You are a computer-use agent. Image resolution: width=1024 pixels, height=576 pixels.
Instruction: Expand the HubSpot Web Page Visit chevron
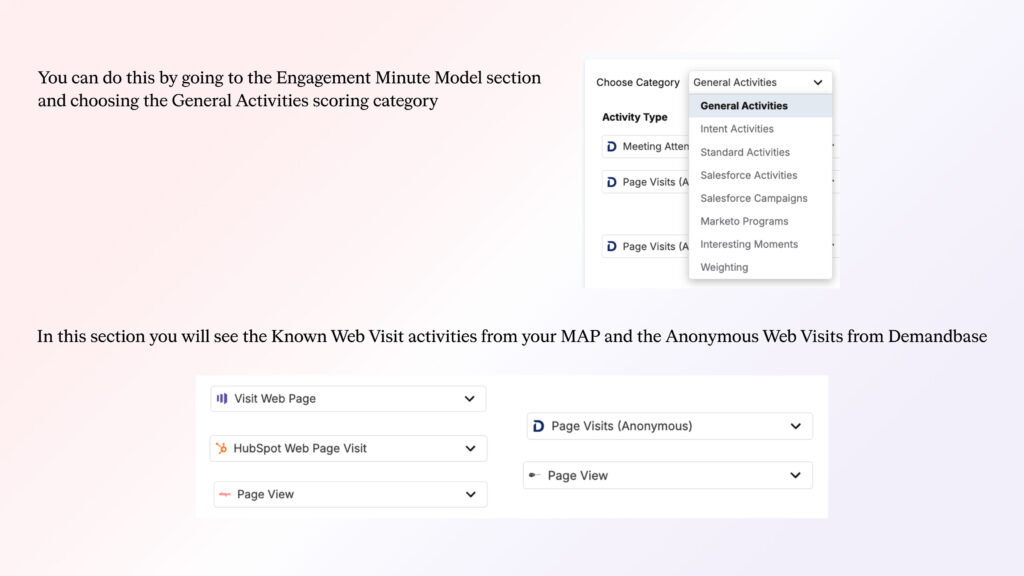click(x=470, y=449)
